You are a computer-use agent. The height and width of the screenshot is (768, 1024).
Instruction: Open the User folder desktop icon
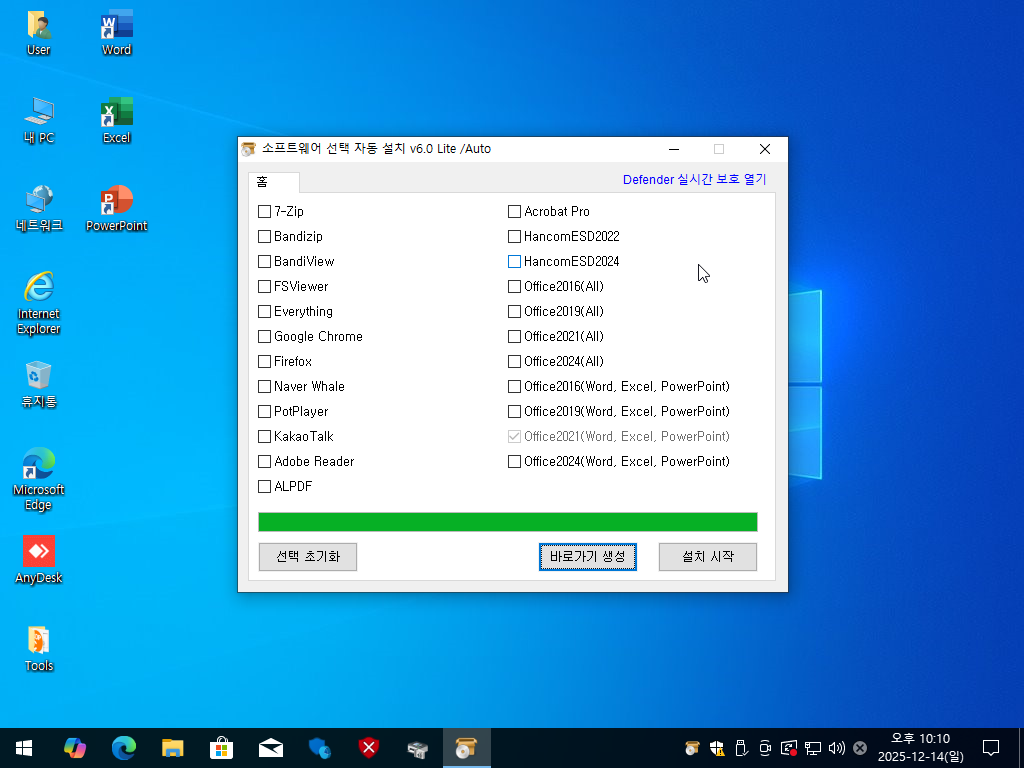39,33
